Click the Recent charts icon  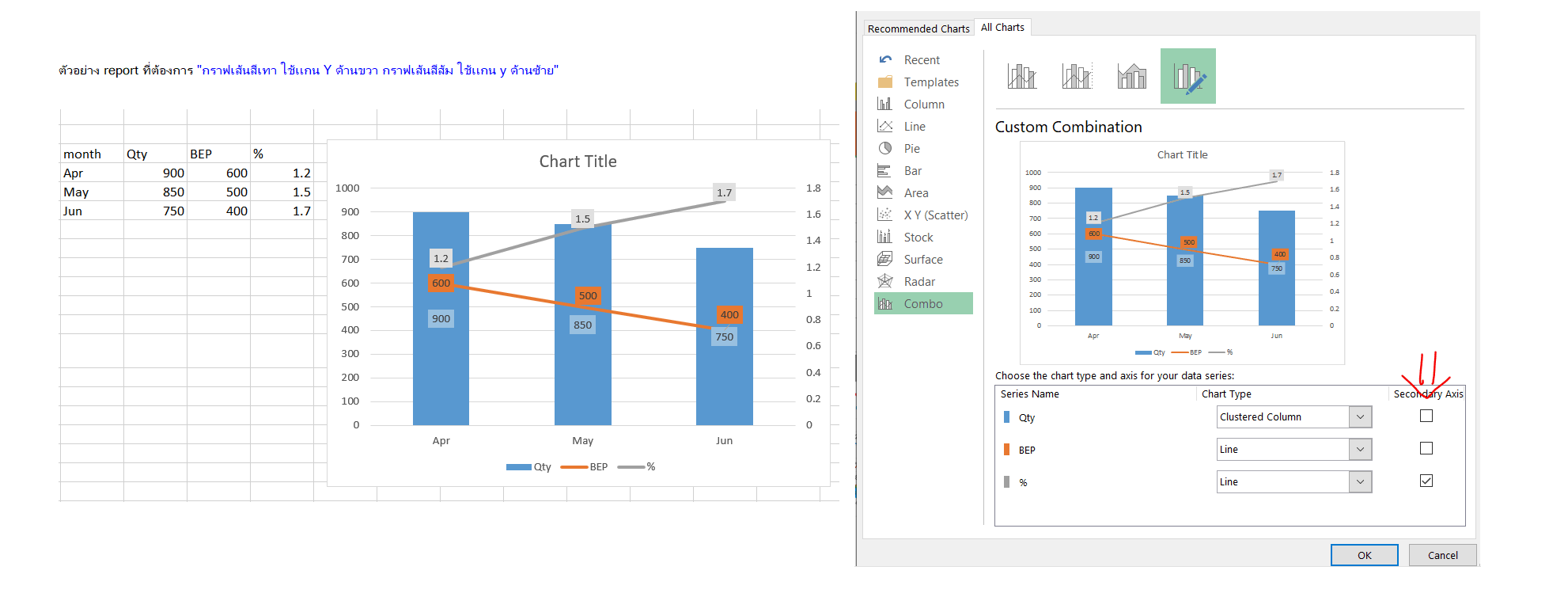[x=885, y=59]
